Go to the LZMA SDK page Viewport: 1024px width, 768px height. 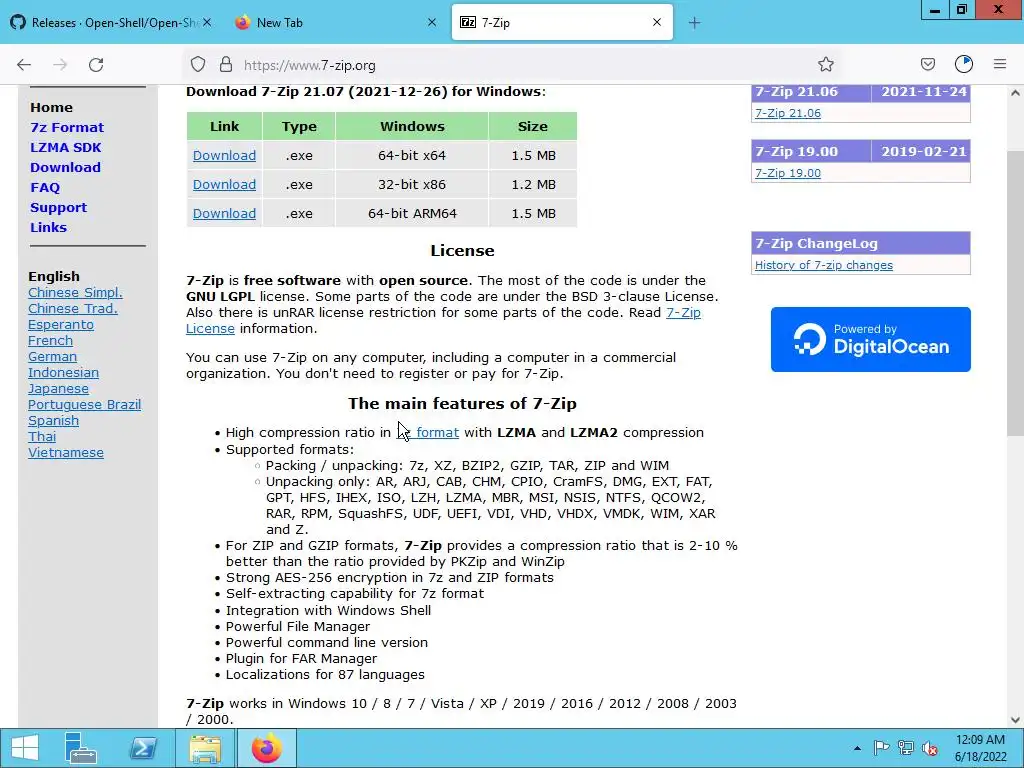point(65,148)
